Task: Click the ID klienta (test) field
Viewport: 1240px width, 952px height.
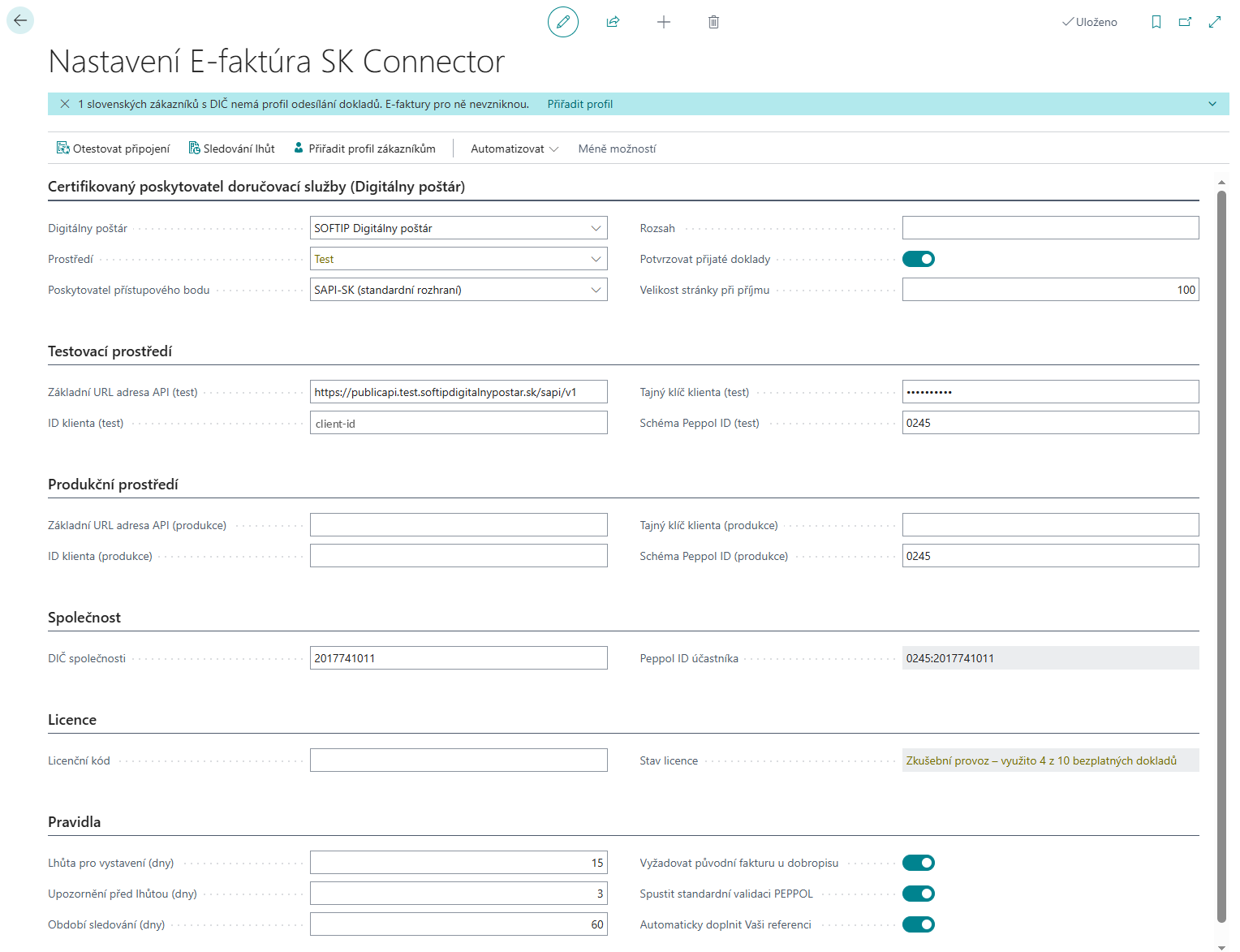Action: point(459,423)
